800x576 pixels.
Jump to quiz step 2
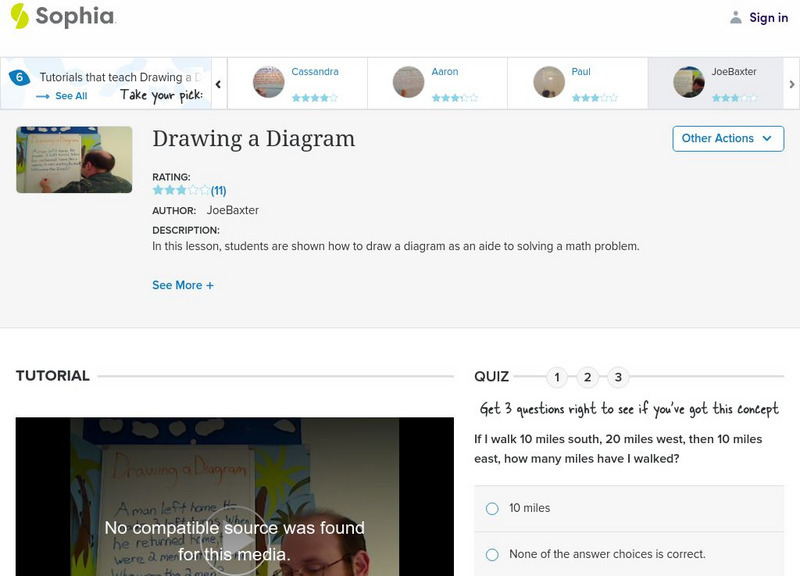pyautogui.click(x=588, y=376)
